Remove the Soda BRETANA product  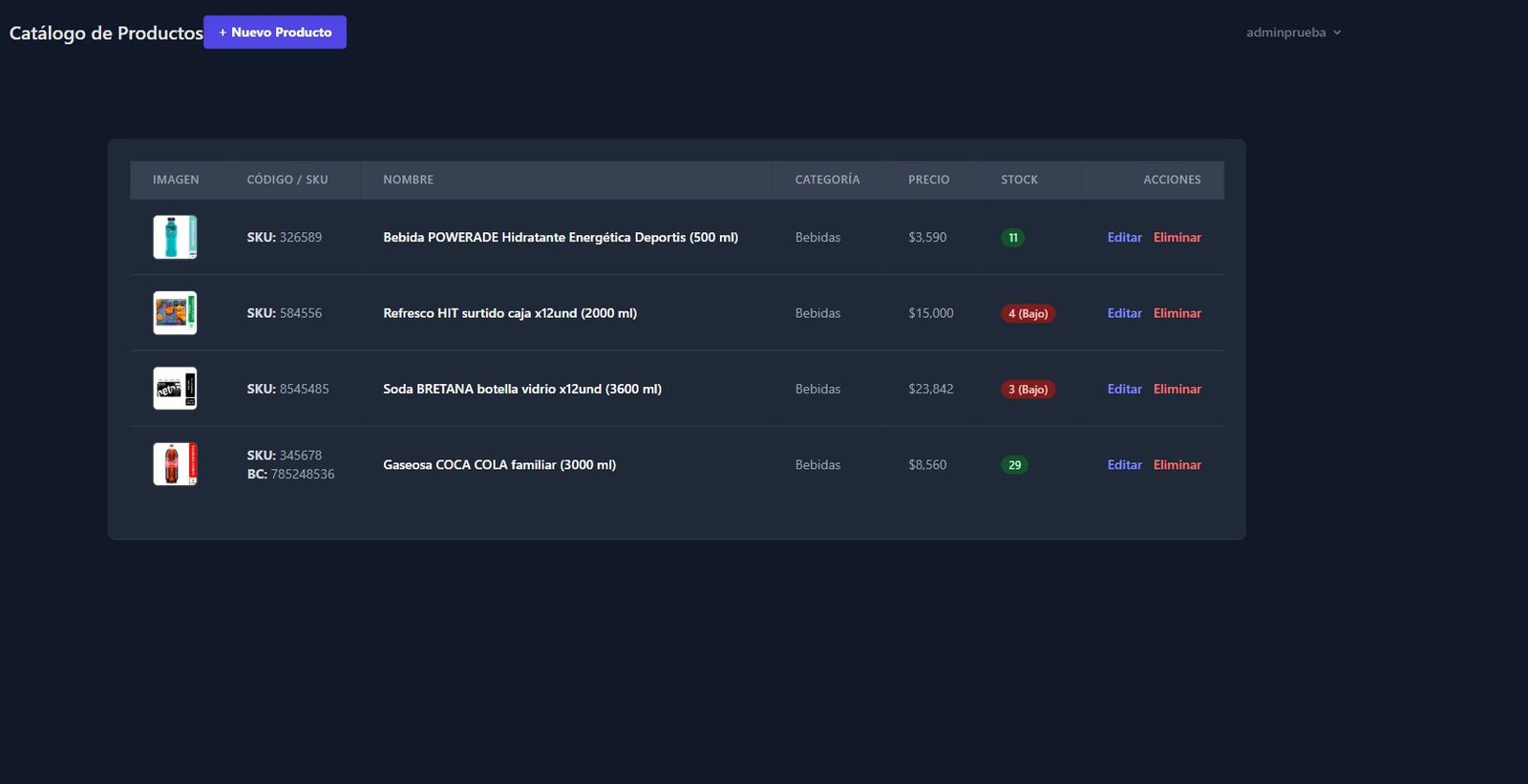click(1178, 389)
